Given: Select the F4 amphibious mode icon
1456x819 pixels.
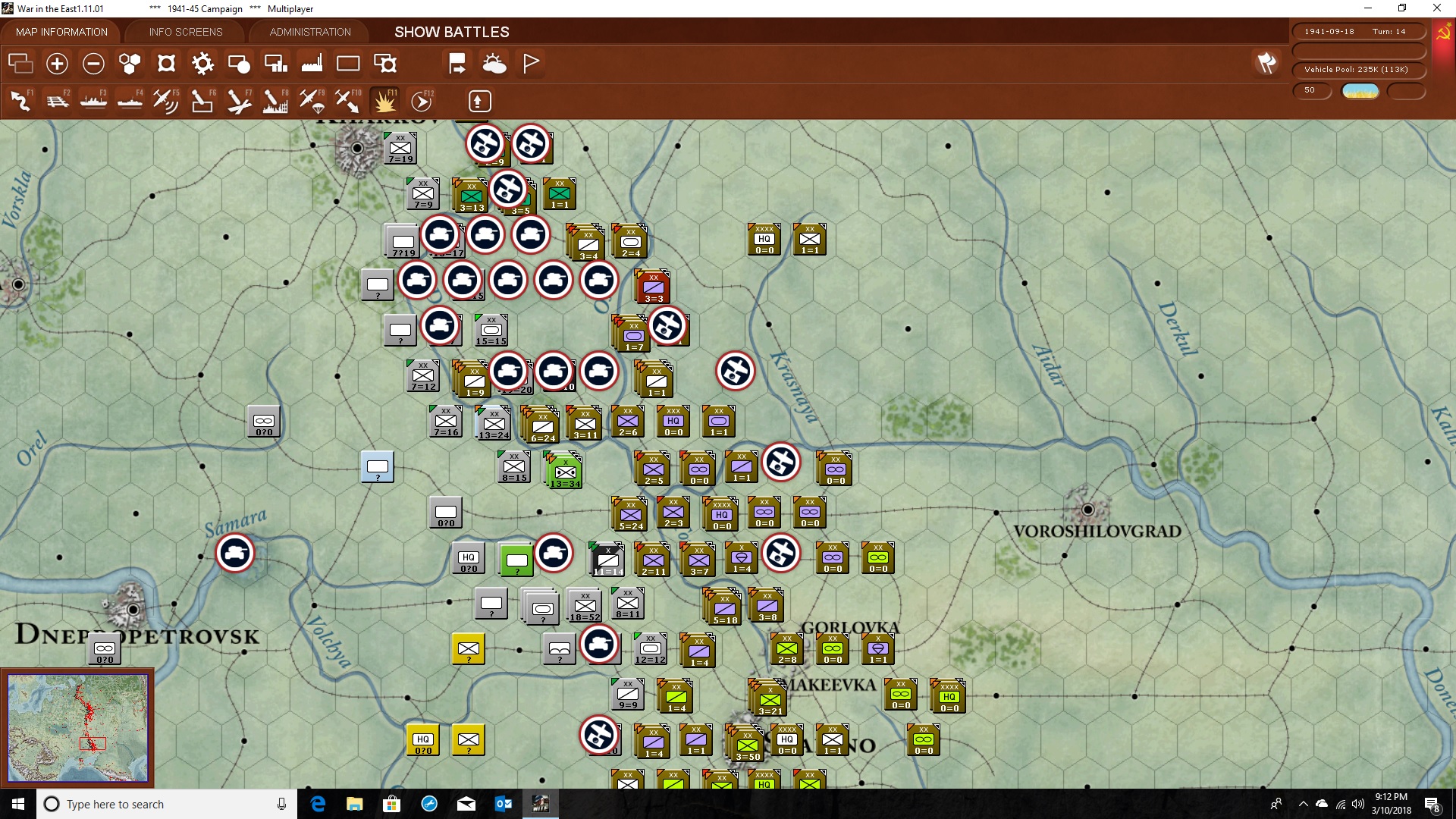Looking at the screenshot, I should click(130, 100).
